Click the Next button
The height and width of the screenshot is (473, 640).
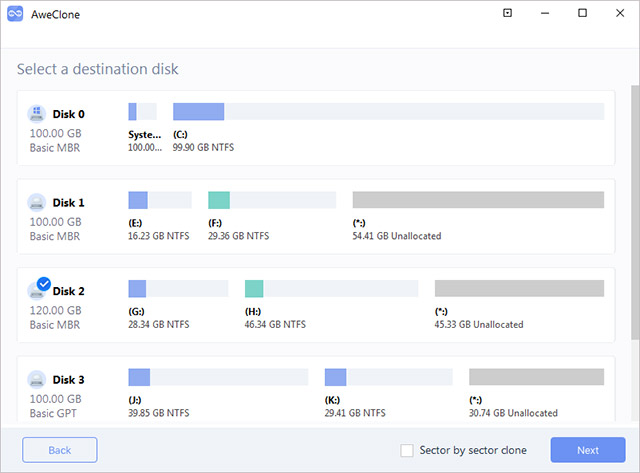pos(587,450)
